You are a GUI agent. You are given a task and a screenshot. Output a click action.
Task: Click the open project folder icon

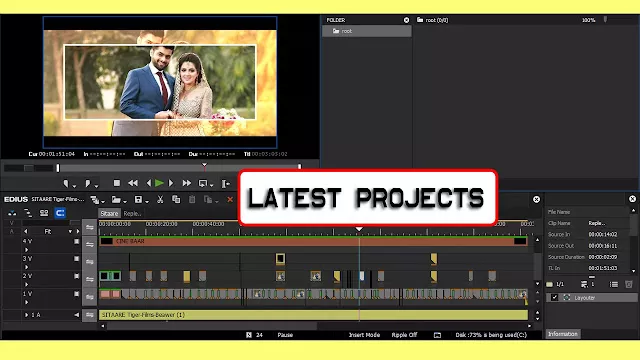pos(116,200)
